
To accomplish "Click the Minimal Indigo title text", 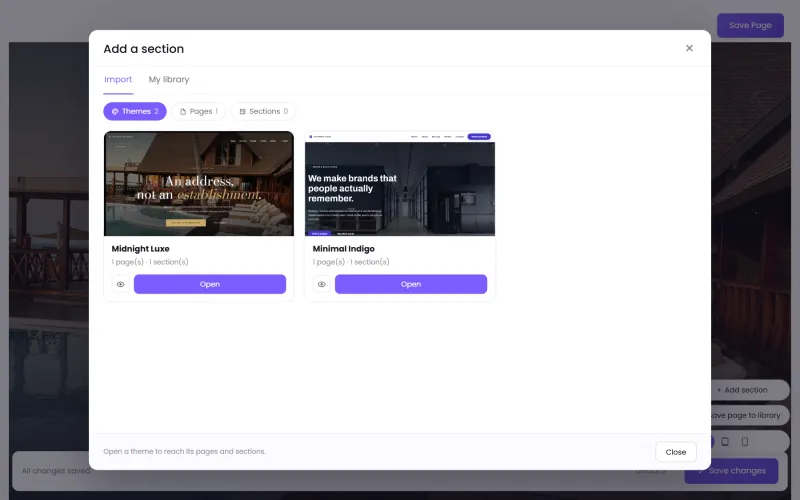I will click(x=343, y=248).
